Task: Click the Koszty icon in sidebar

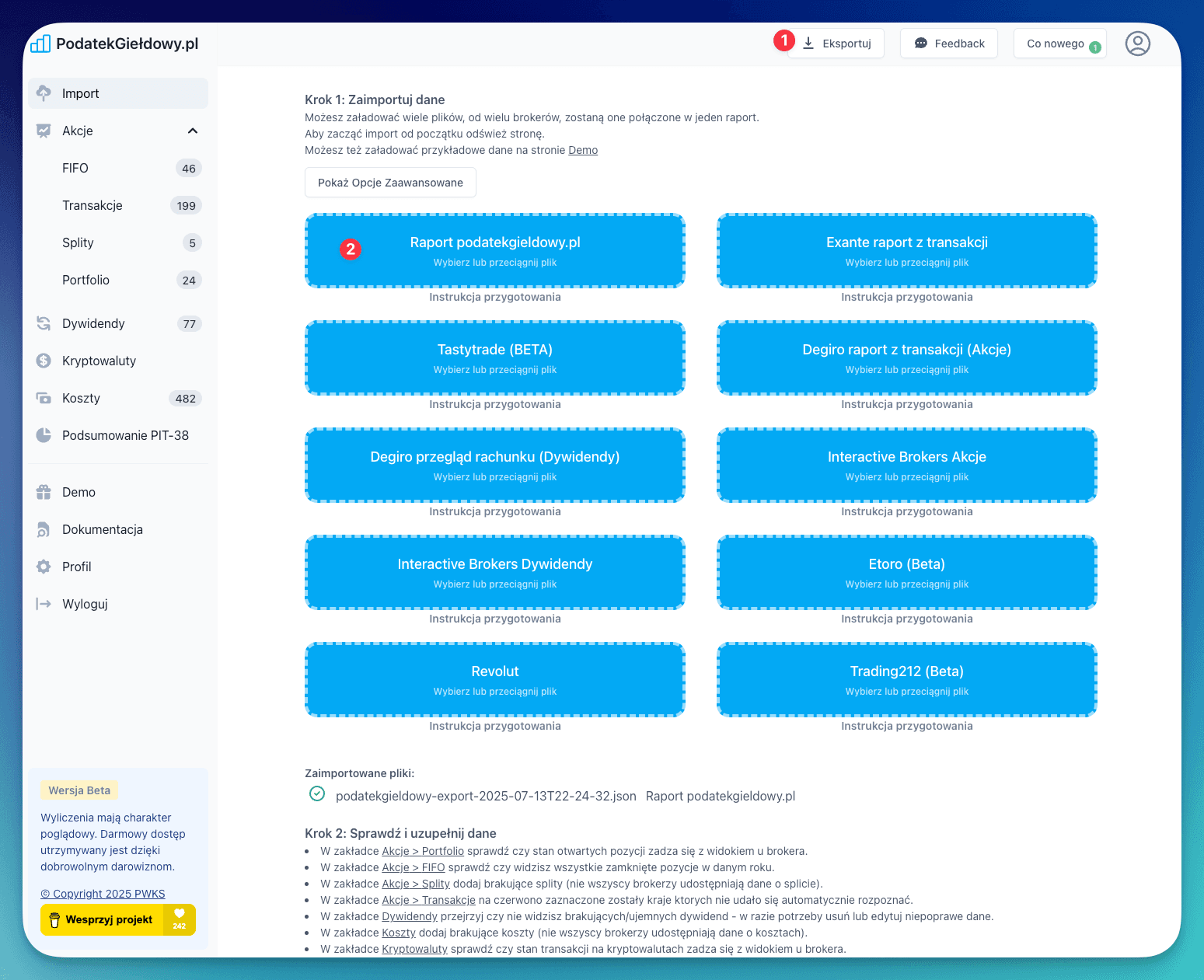Action: coord(44,398)
